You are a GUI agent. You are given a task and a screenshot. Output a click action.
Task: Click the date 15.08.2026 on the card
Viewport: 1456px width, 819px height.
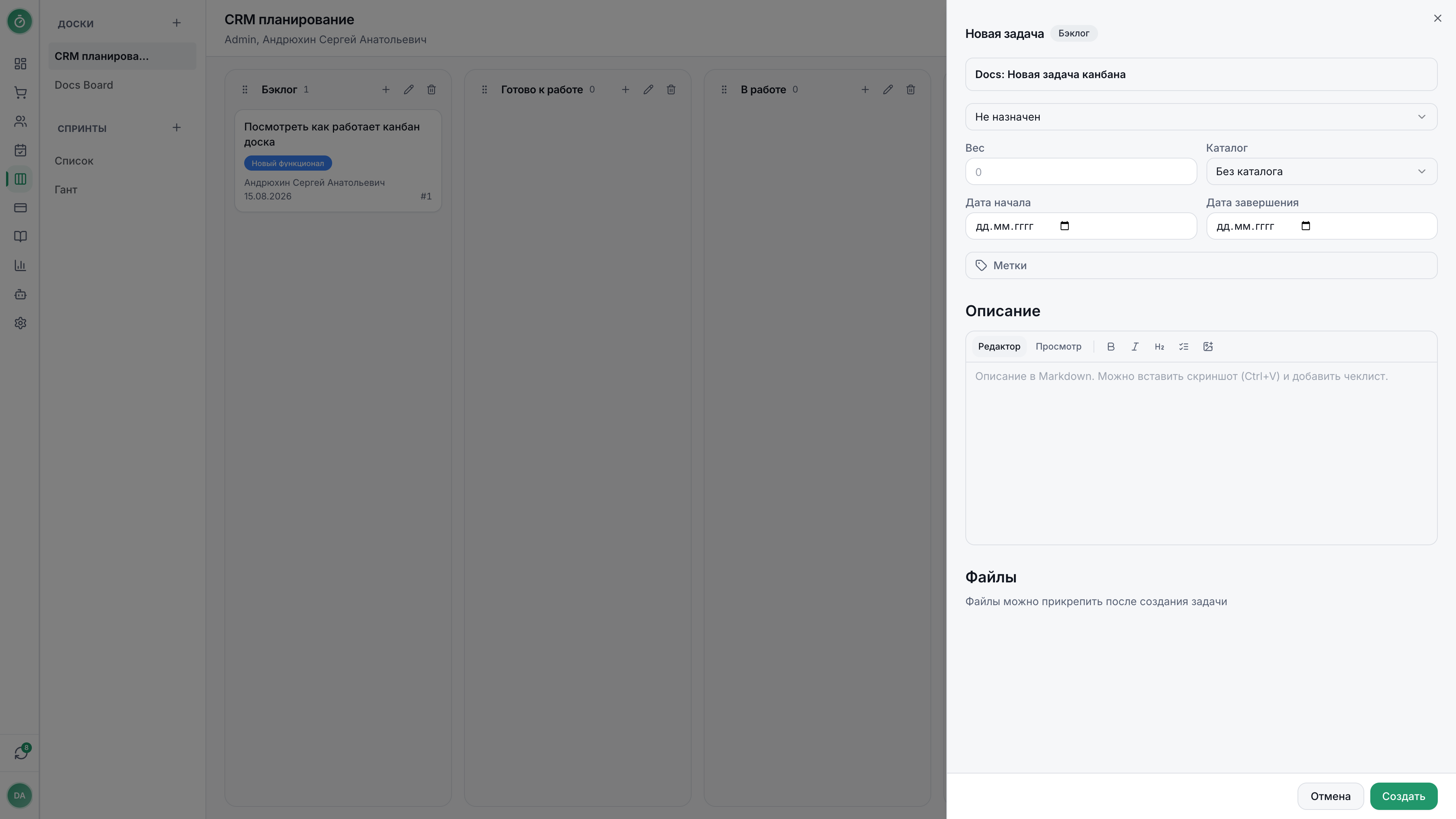point(268,197)
